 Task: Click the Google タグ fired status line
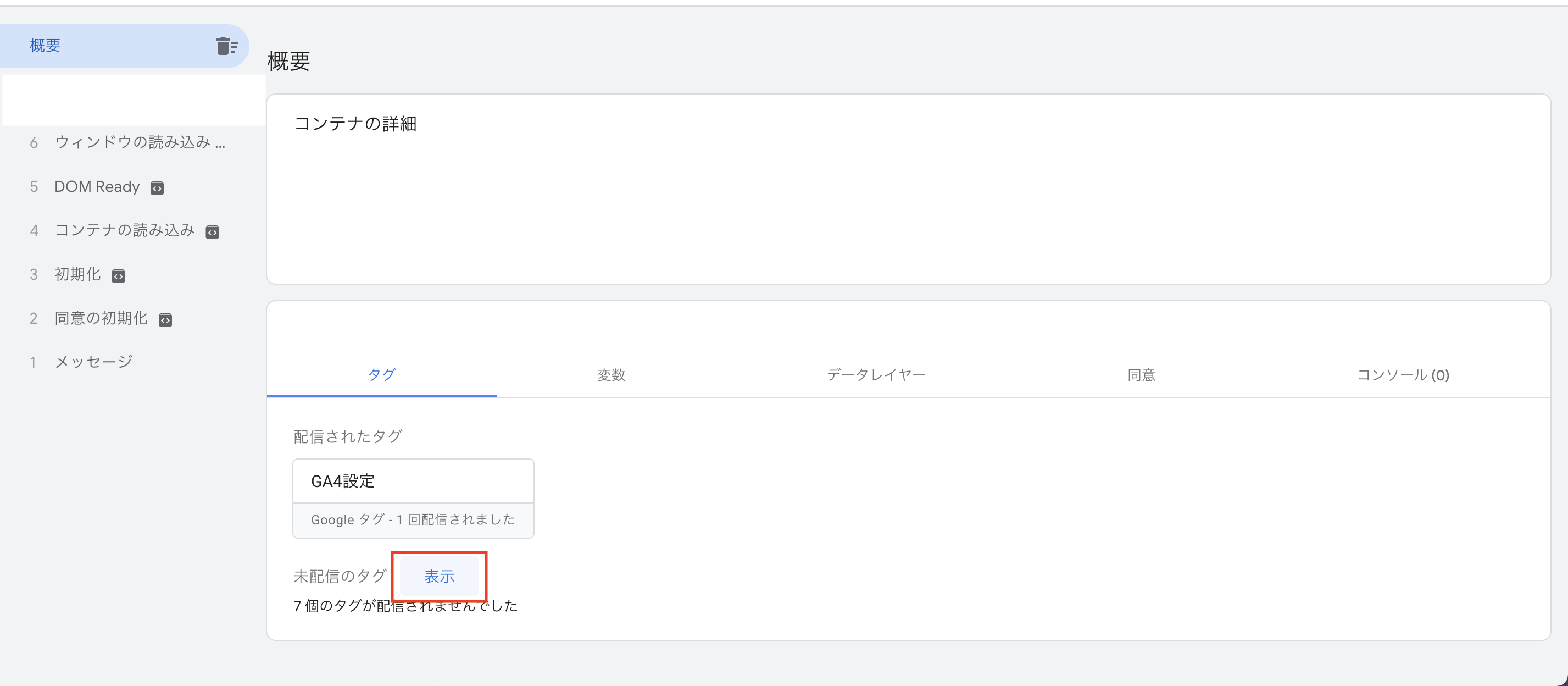click(413, 519)
